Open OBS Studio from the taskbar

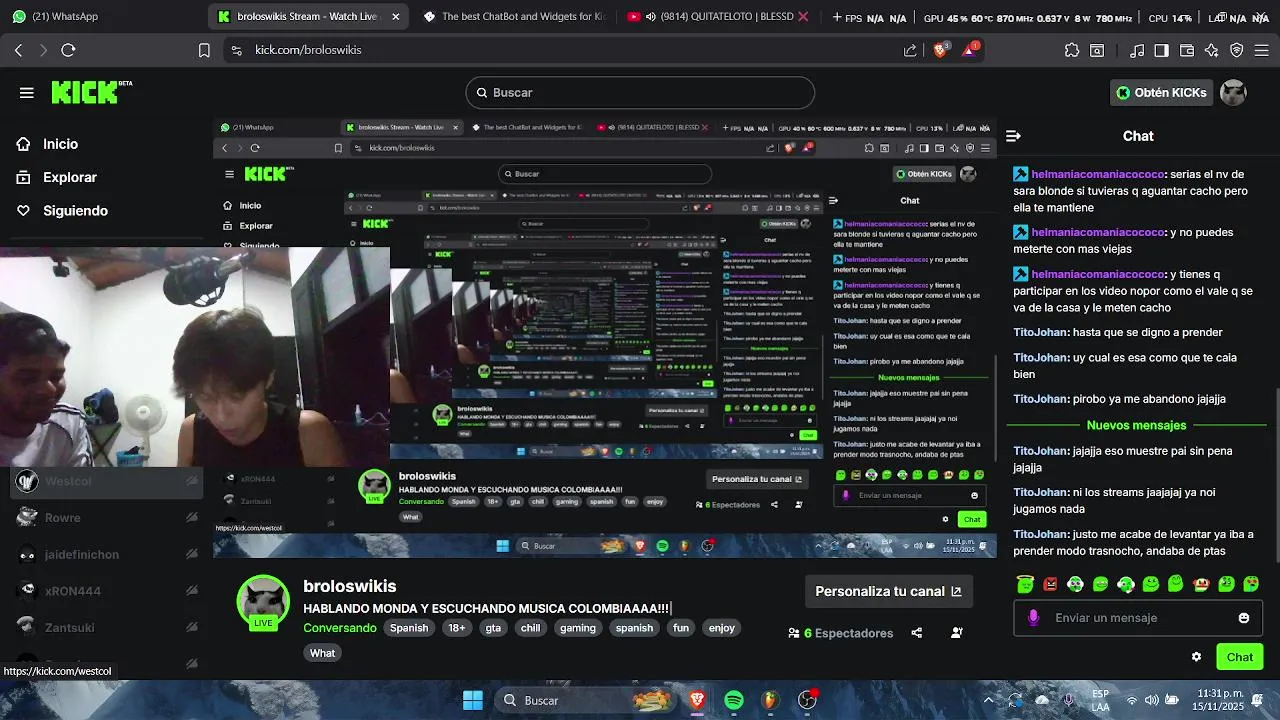[x=807, y=700]
